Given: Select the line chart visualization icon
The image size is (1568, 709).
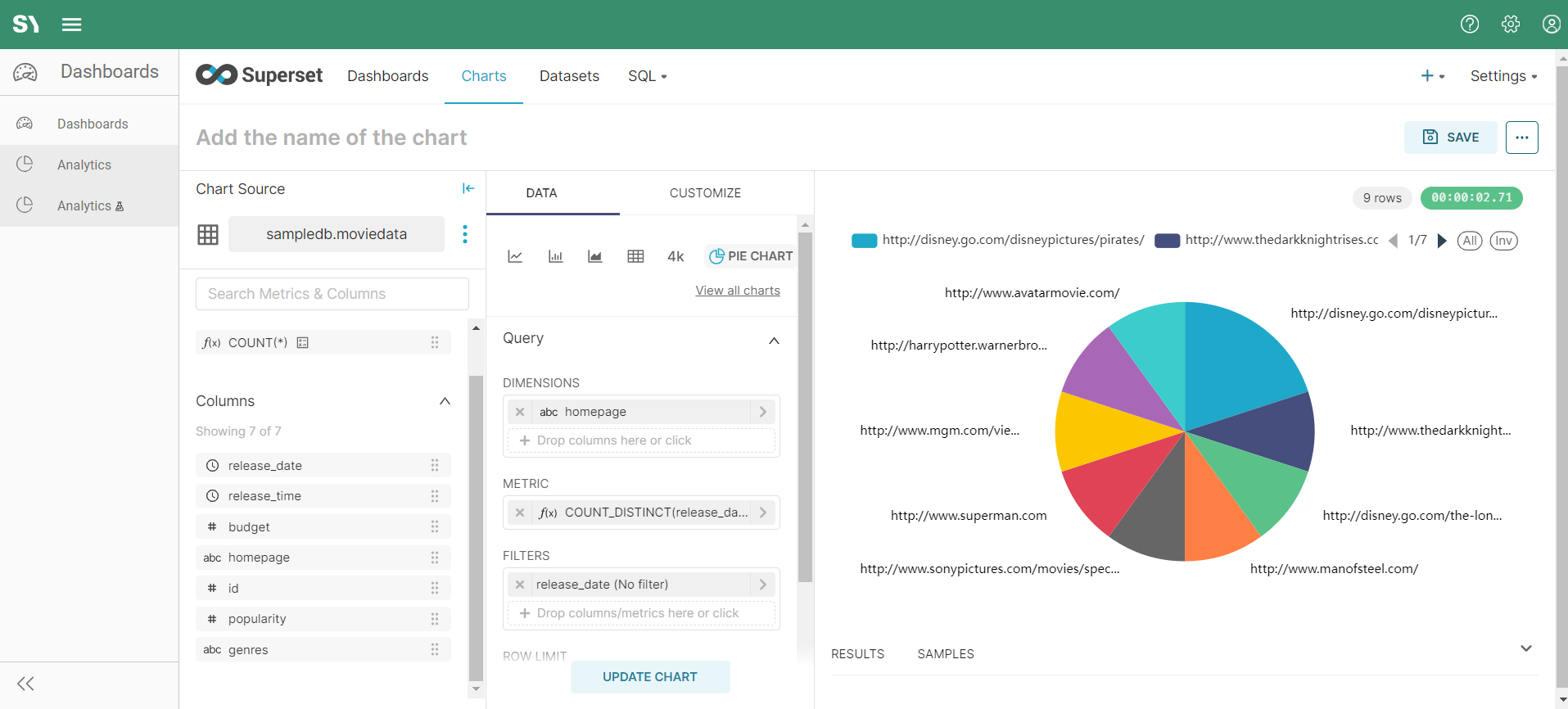Looking at the screenshot, I should point(515,256).
